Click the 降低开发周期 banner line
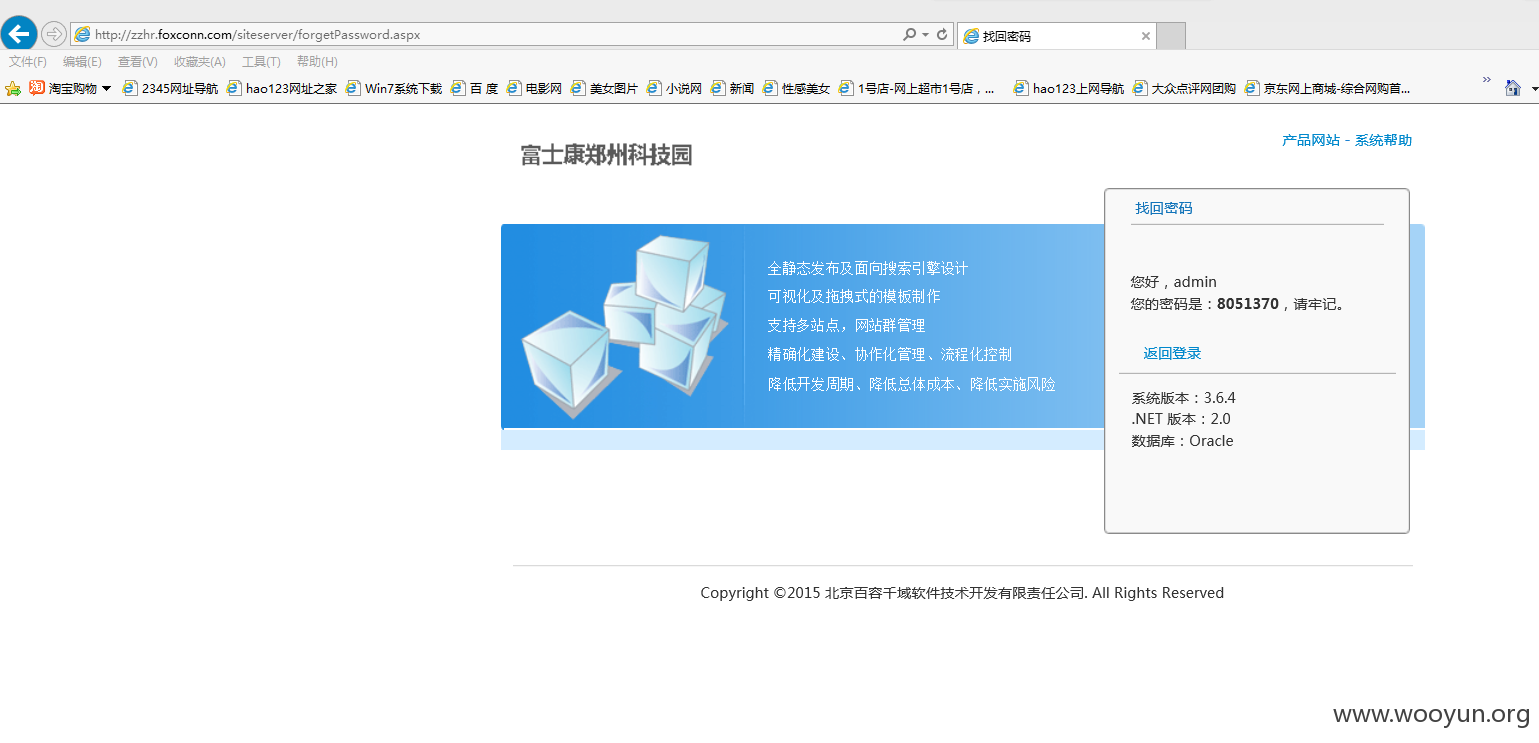This screenshot has height=743, width=1539. [x=911, y=384]
